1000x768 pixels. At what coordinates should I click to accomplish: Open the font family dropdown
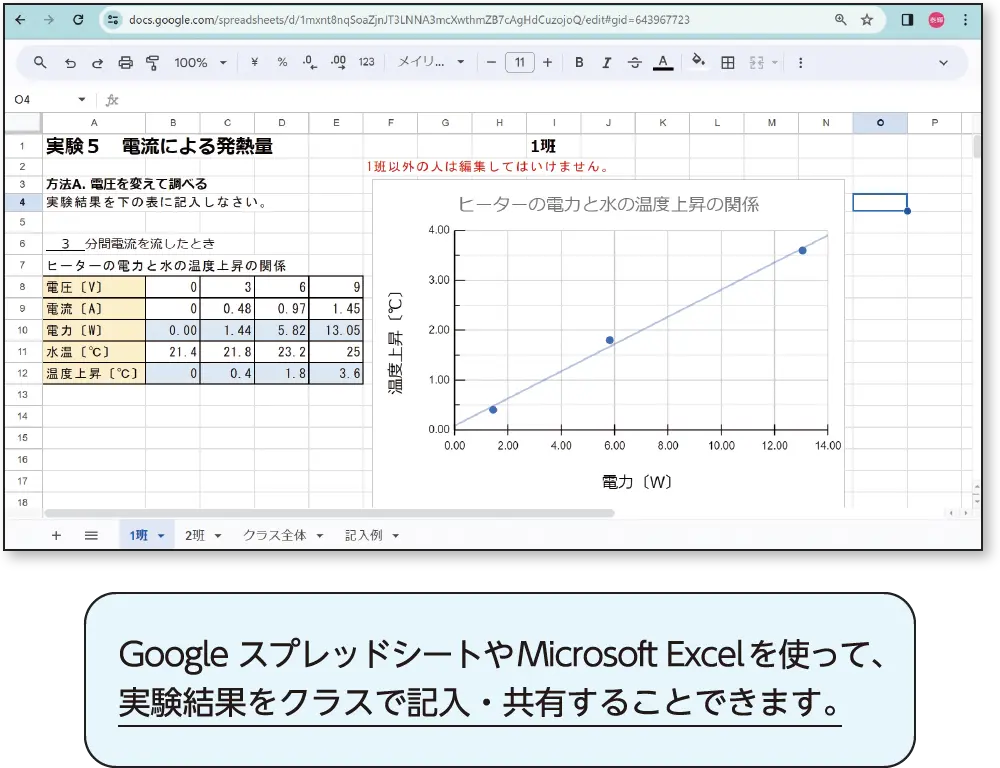[431, 63]
